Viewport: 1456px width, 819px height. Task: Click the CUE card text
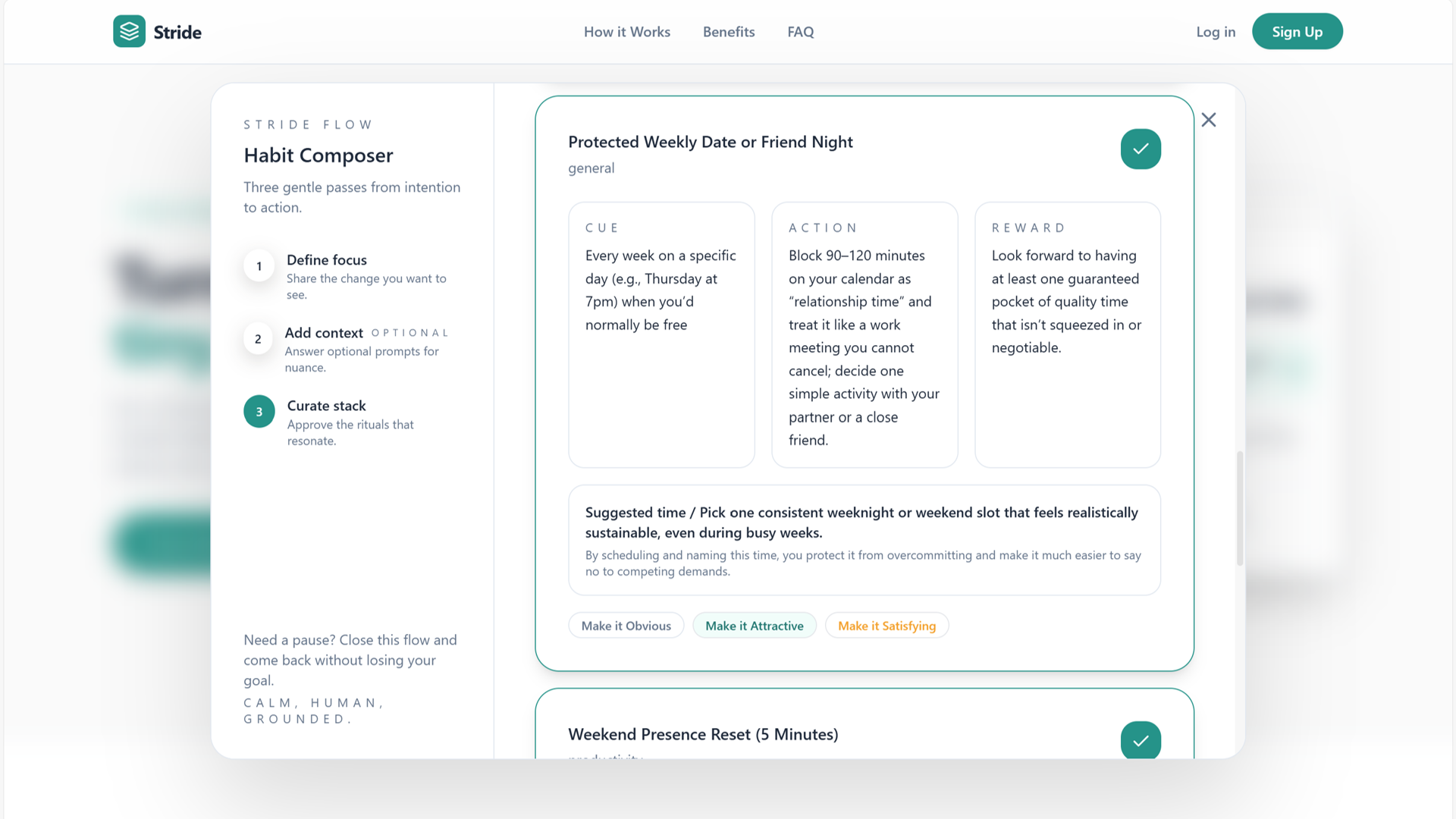pos(661,290)
